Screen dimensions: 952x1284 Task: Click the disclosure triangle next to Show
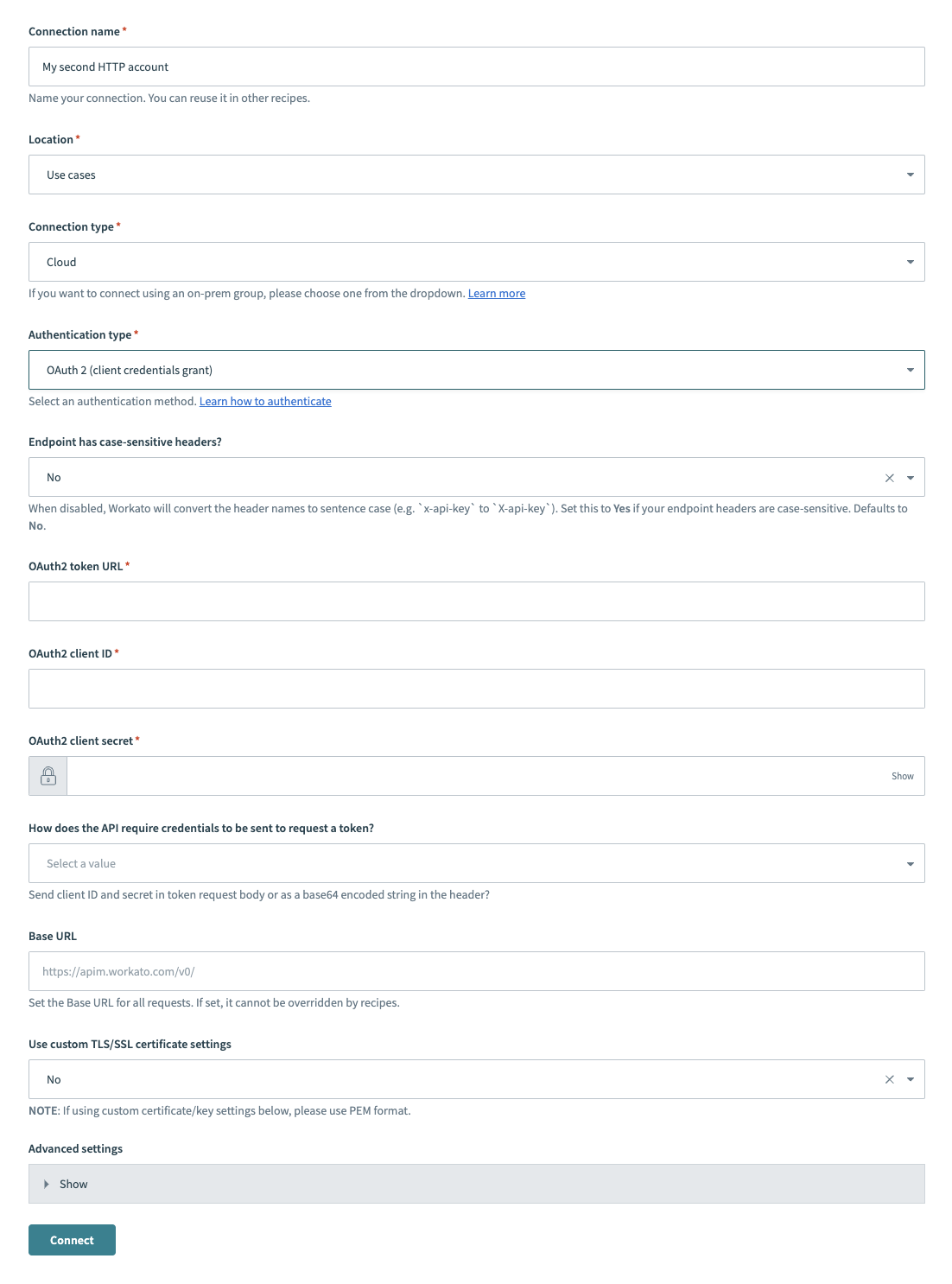coord(47,1184)
